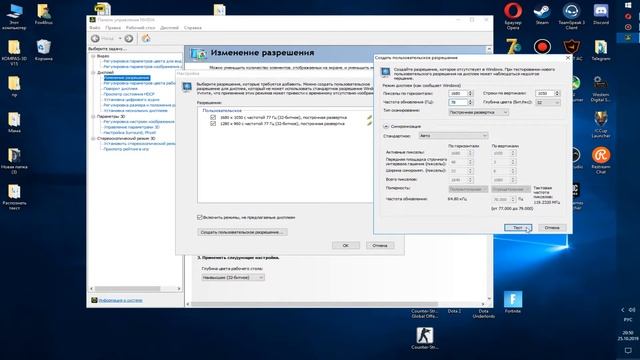Image resolution: width=640 pixels, height=360 pixels.
Task: Open the KOMPAS-3D desktop folder icon
Action: point(14,53)
